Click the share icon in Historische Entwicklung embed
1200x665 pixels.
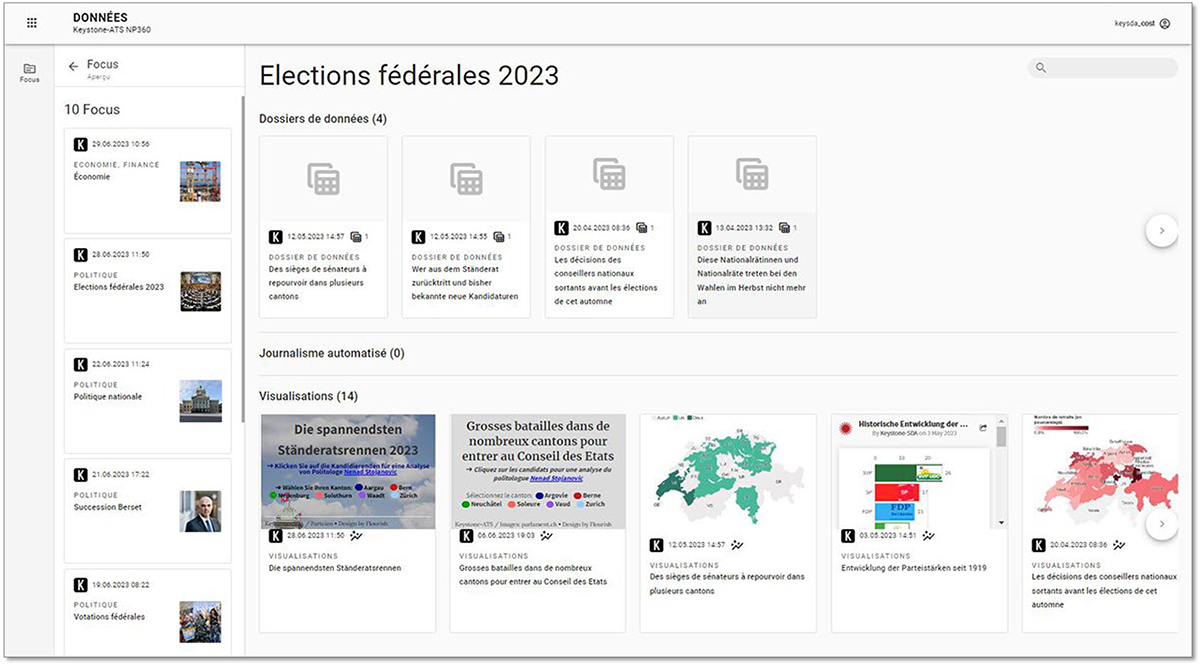coord(983,429)
